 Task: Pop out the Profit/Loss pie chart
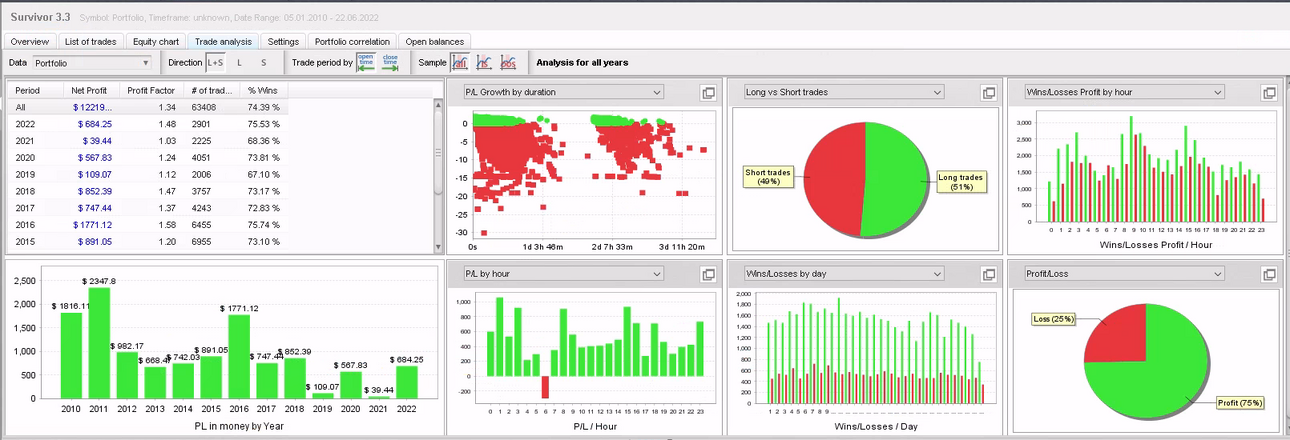1269,273
